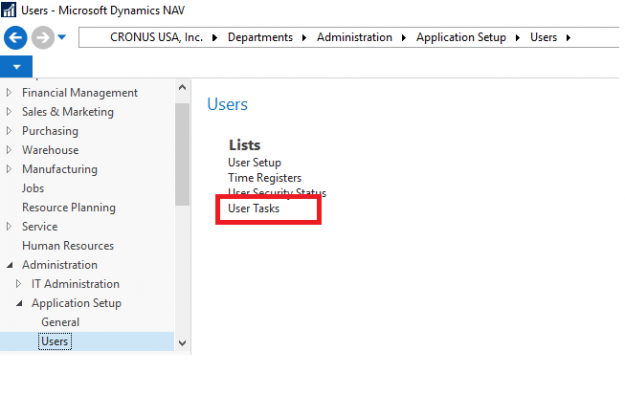Expand the IT Administration node
Viewport: 625px width, 395px height.
tap(18, 284)
